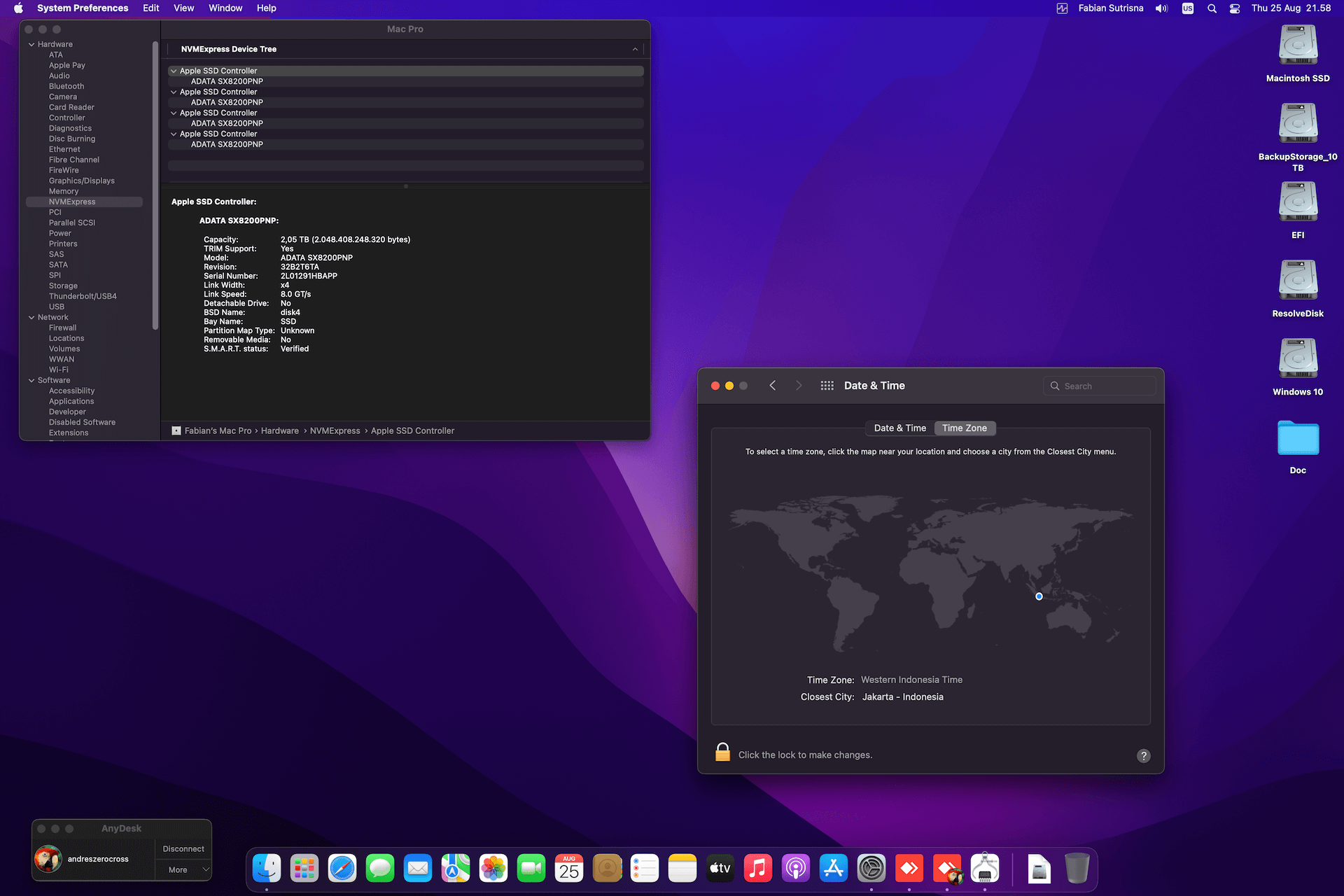
Task: Click Disconnect in the AnyDesk panel
Action: tap(183, 848)
